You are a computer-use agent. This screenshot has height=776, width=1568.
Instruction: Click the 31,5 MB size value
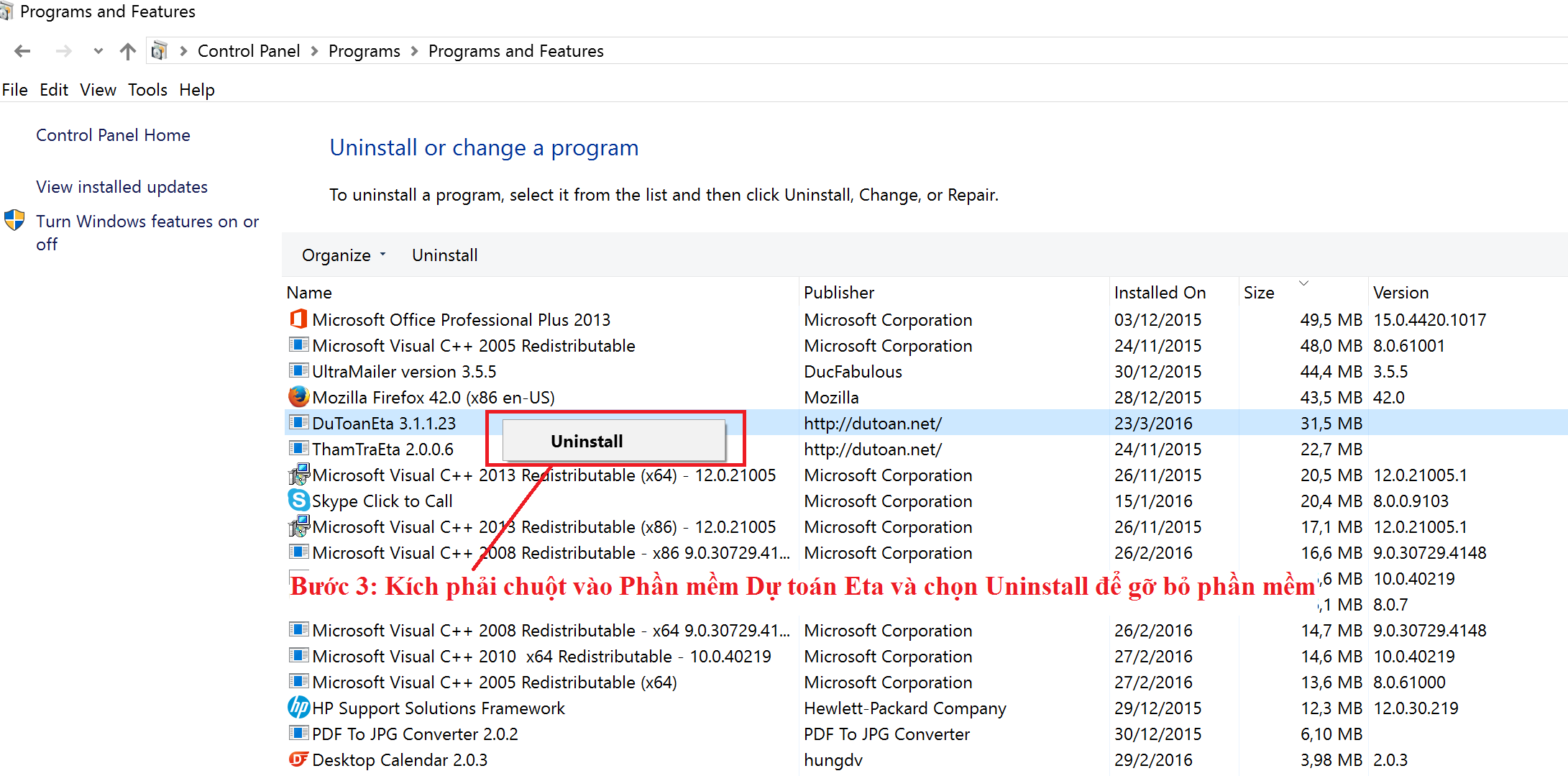pos(1331,424)
